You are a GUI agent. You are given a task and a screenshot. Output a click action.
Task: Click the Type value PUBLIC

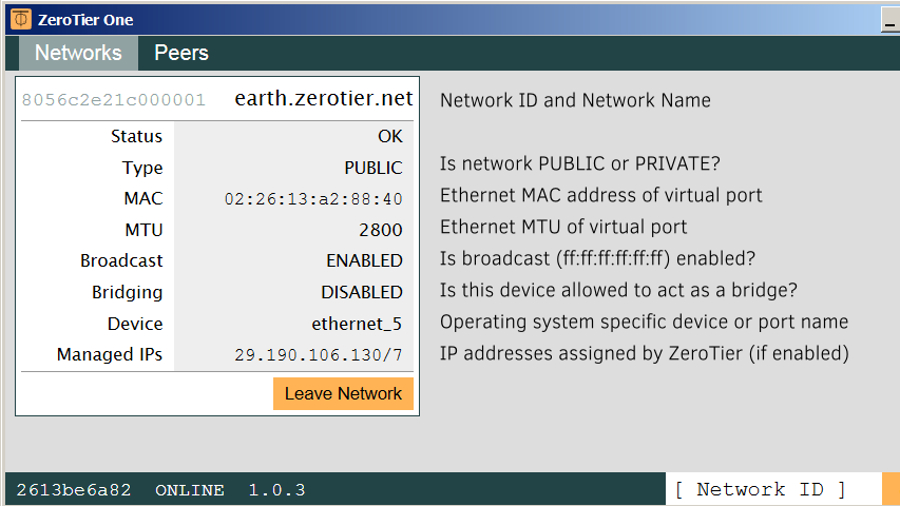coord(373,168)
